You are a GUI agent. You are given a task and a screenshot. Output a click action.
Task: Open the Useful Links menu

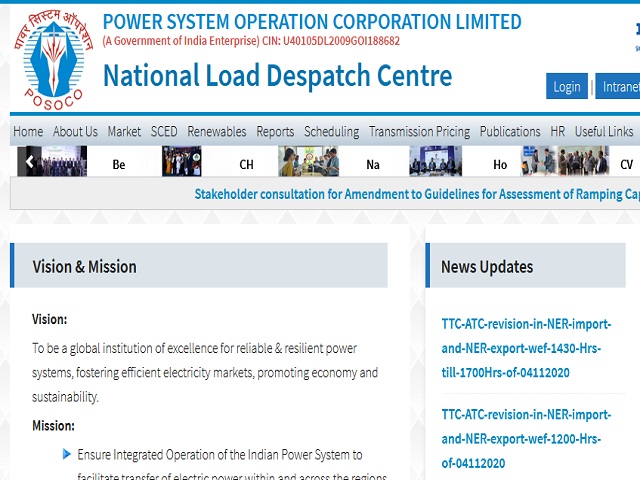pos(604,132)
